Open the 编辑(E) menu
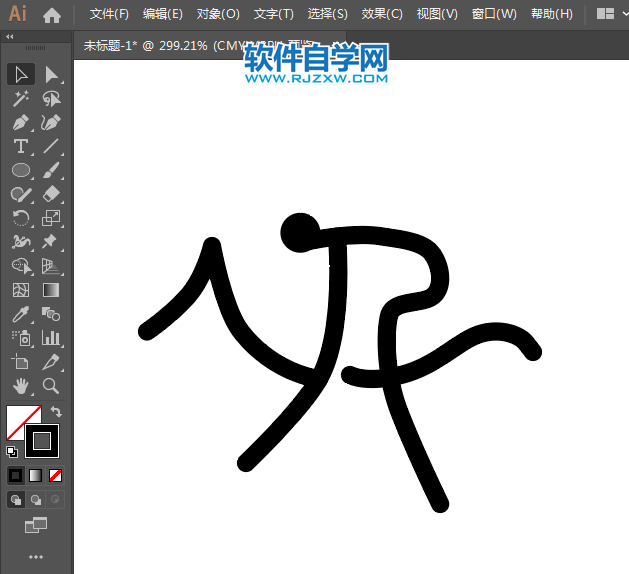 162,14
